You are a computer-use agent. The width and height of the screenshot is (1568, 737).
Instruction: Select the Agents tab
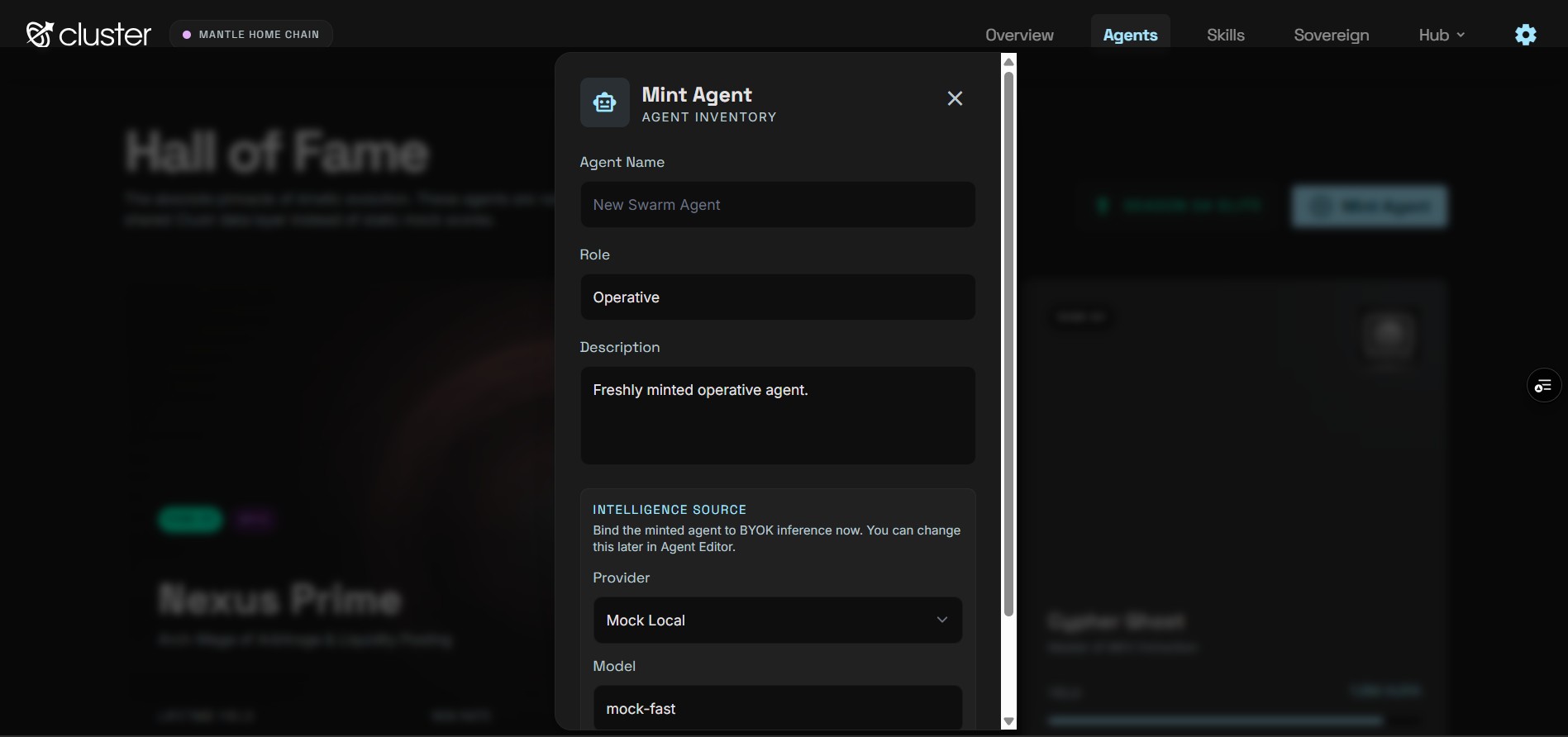tap(1130, 35)
